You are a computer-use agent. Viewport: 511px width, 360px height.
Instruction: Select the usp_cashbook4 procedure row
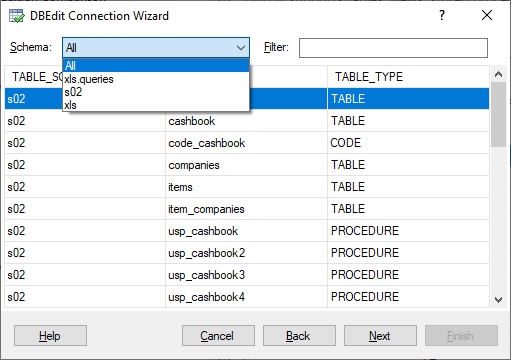247,297
